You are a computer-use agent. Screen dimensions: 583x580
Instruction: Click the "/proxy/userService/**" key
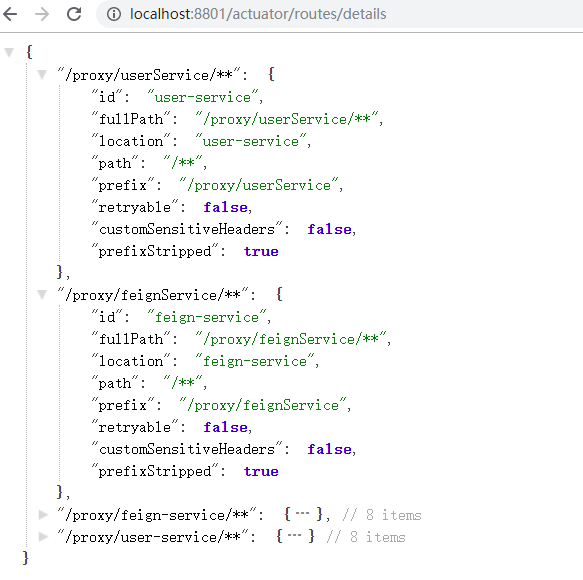coord(149,75)
